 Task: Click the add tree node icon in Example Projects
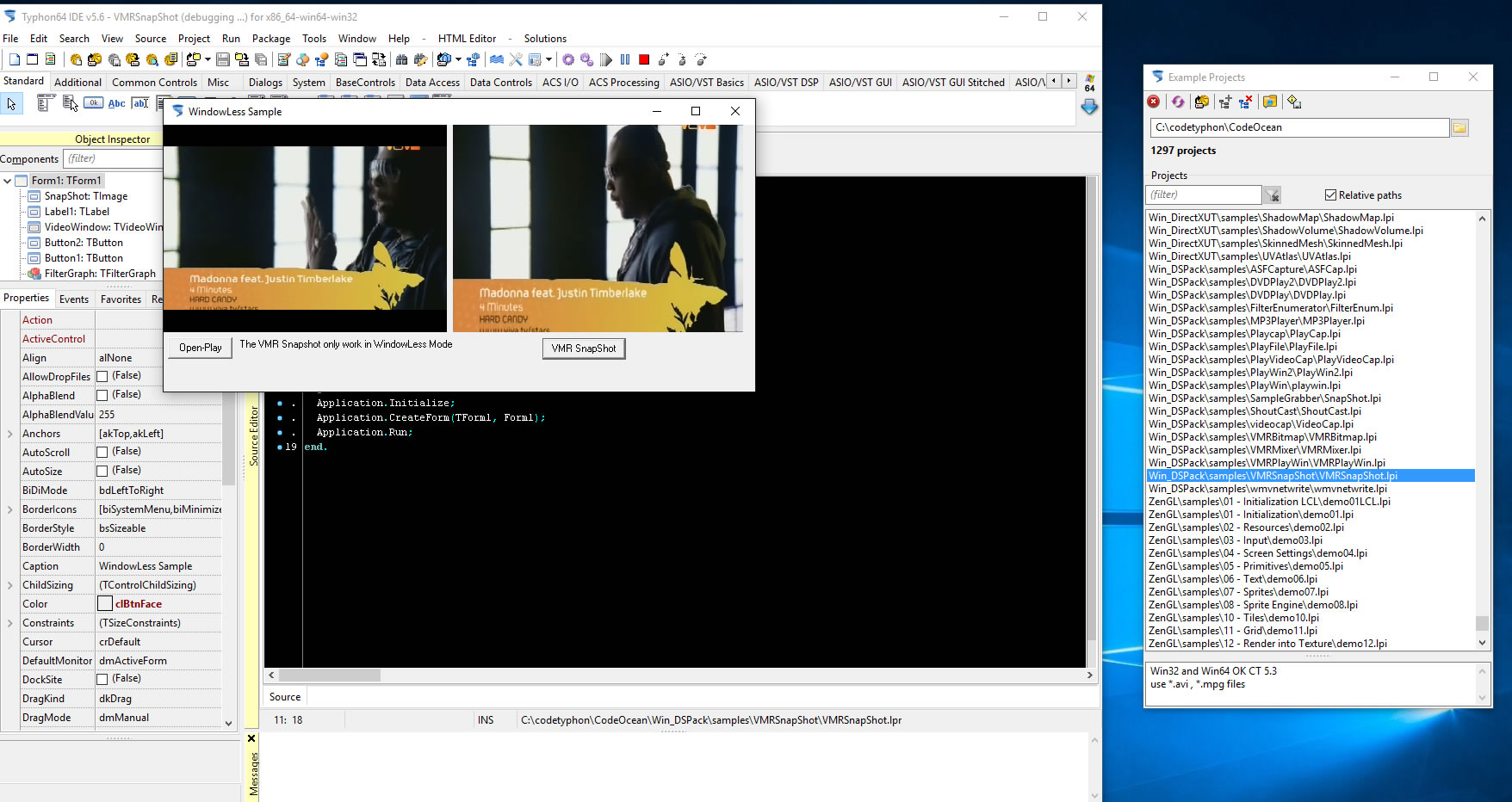(x=1224, y=102)
